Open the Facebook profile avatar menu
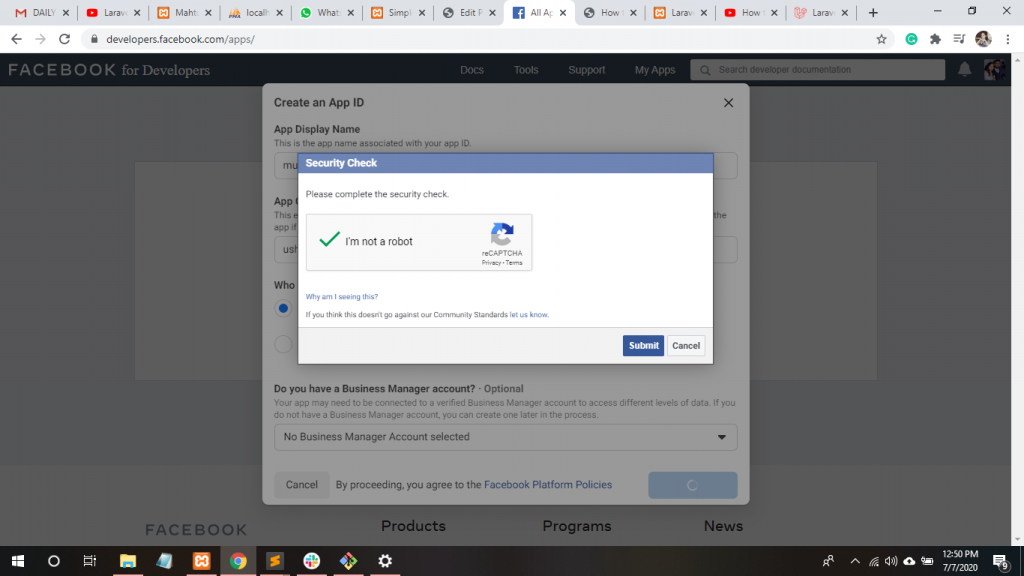Image resolution: width=1024 pixels, height=576 pixels. click(995, 69)
